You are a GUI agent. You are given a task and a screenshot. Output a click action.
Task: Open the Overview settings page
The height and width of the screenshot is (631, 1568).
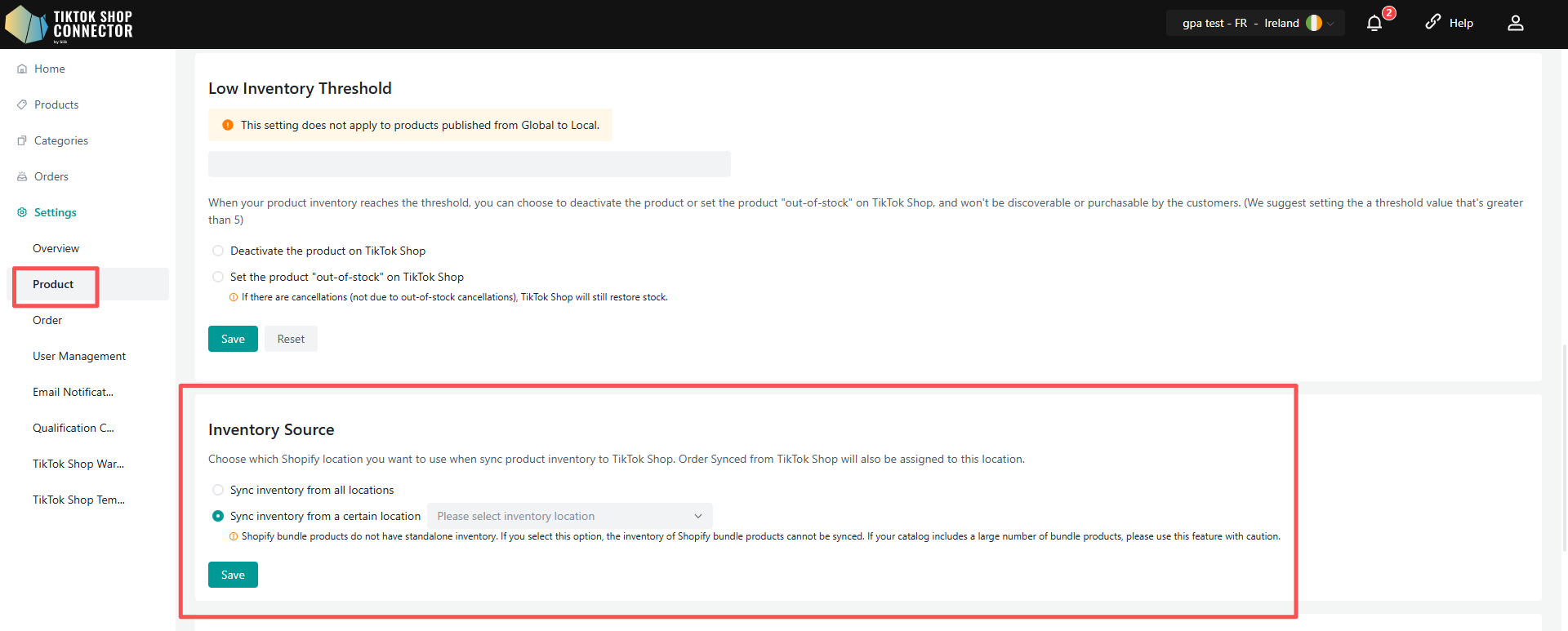click(56, 249)
